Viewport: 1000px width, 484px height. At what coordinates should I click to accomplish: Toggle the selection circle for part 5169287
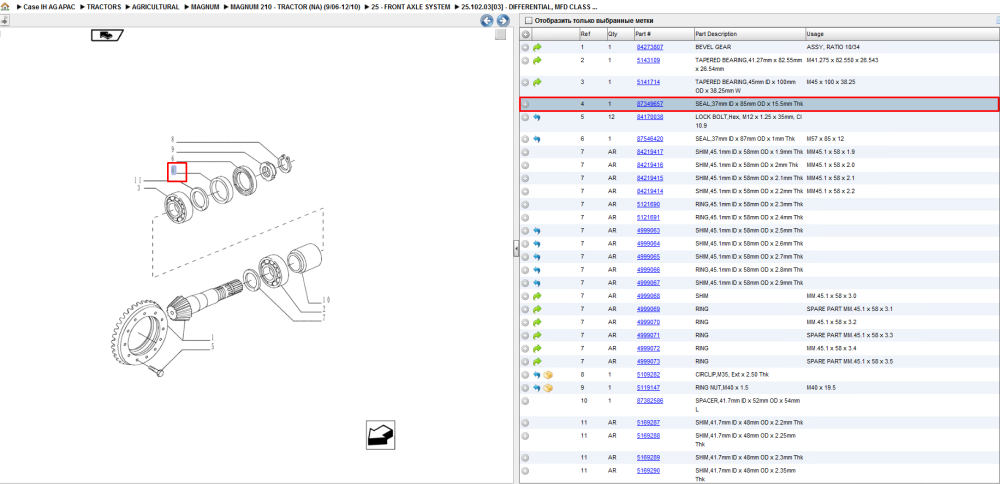coord(526,423)
